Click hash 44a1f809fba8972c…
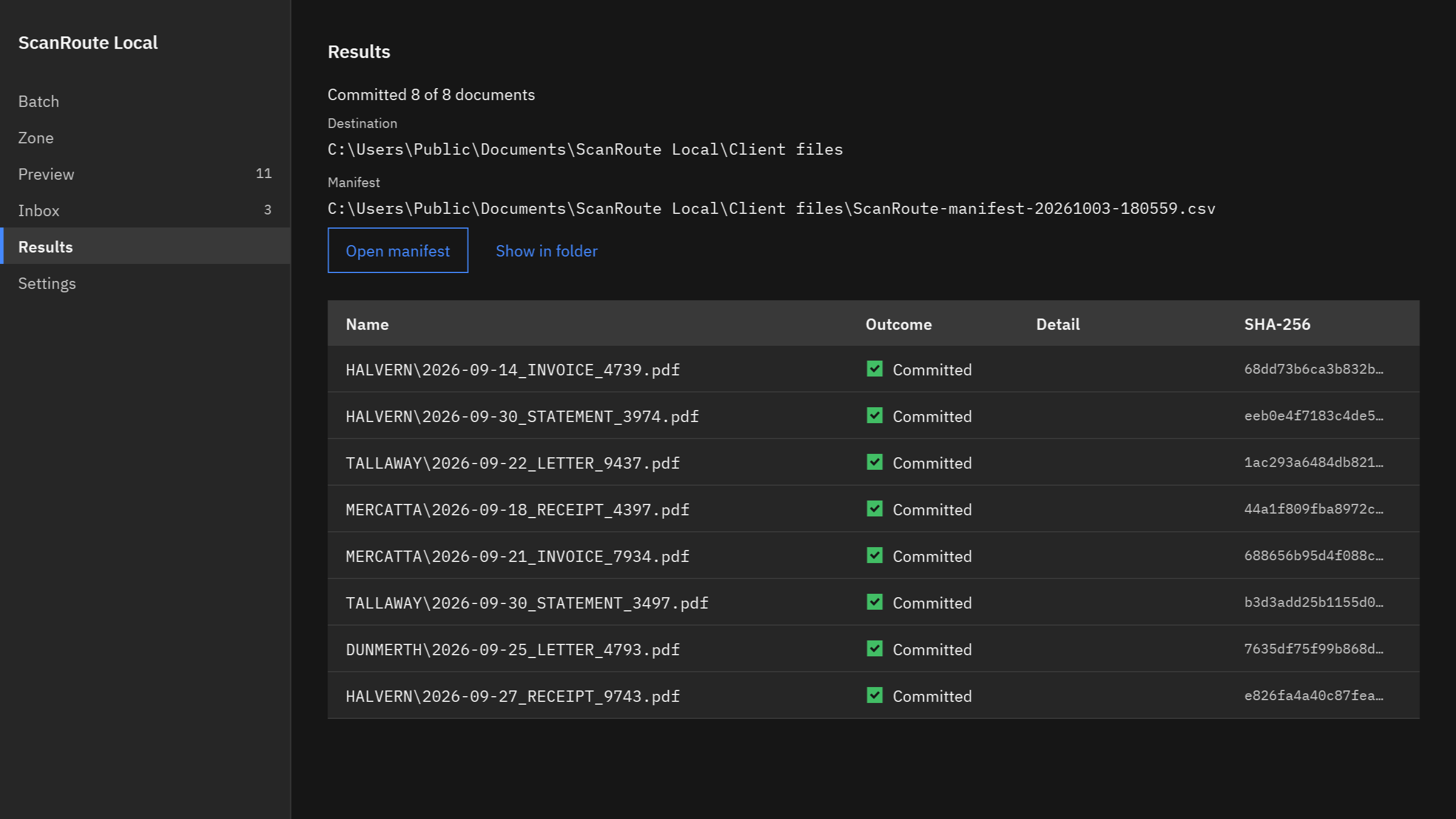 1314,509
